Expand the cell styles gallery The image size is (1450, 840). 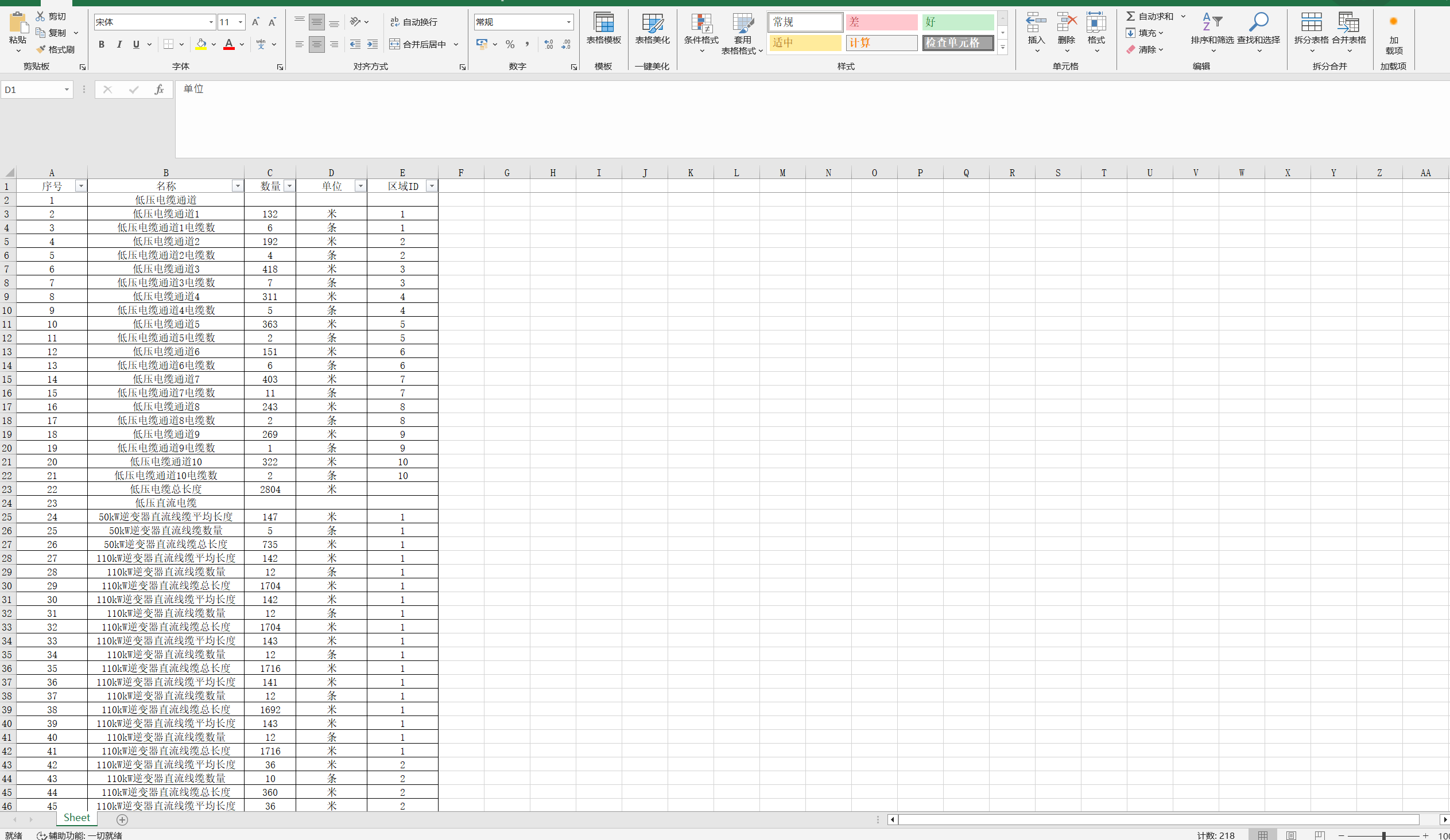pyautogui.click(x=1003, y=47)
